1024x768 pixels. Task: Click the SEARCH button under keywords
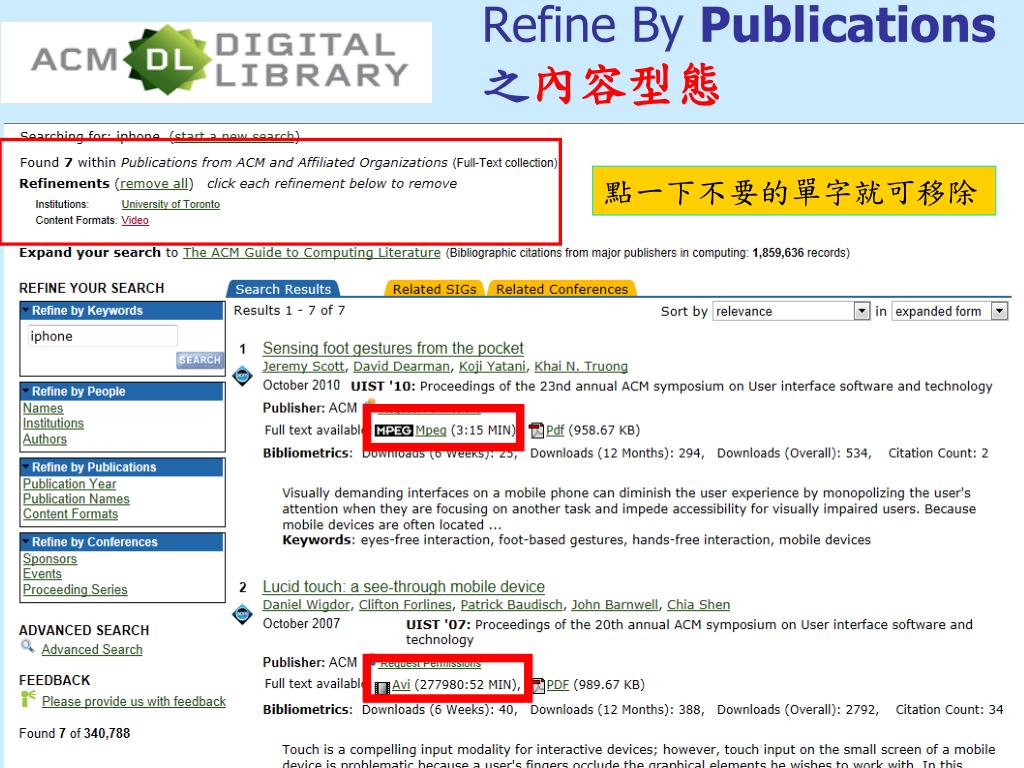click(200, 360)
